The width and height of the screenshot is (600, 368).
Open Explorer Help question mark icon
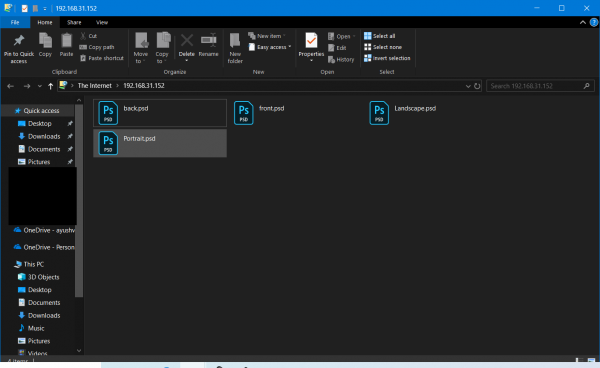(x=594, y=23)
